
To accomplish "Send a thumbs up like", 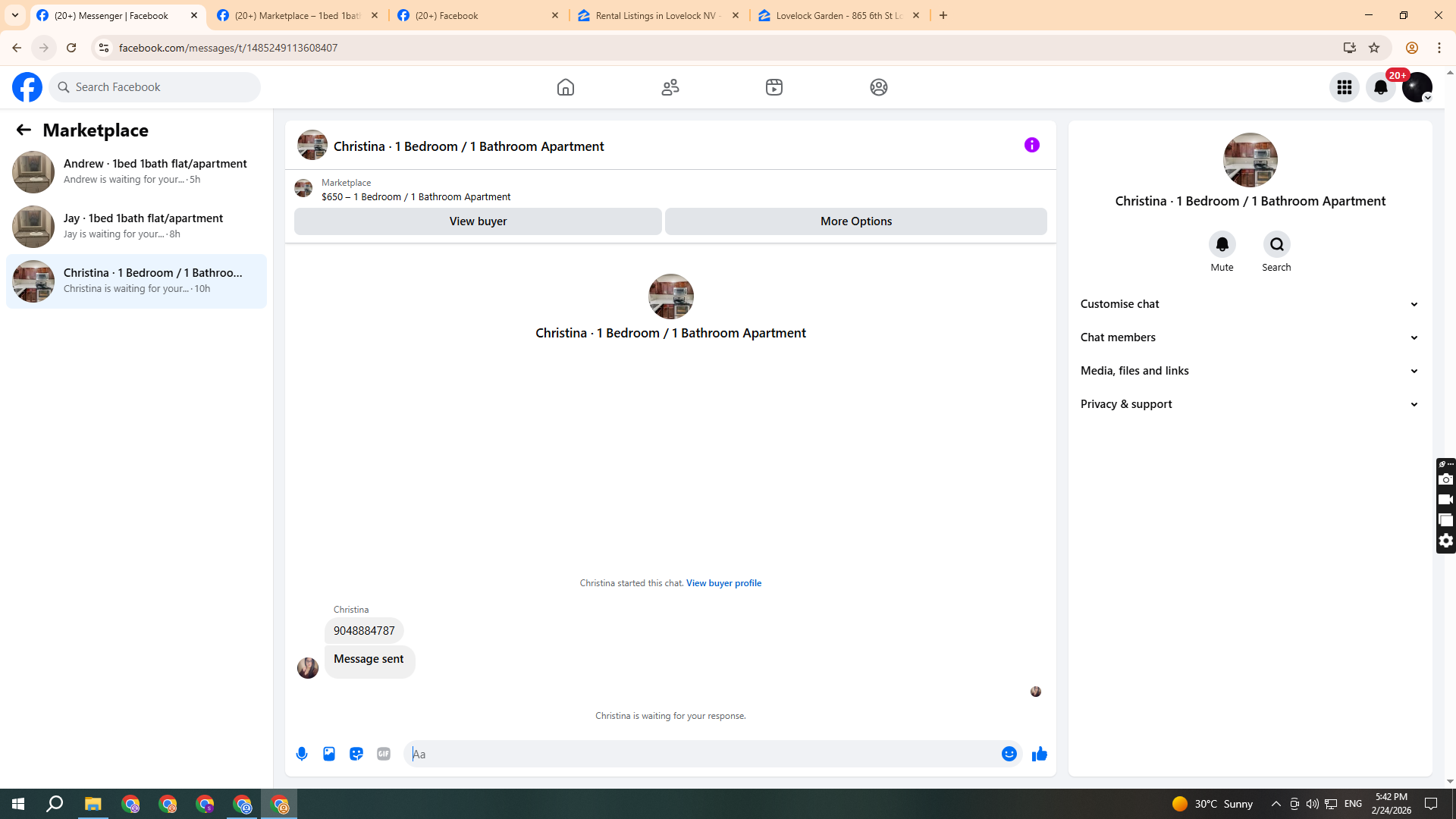I will pos(1039,754).
